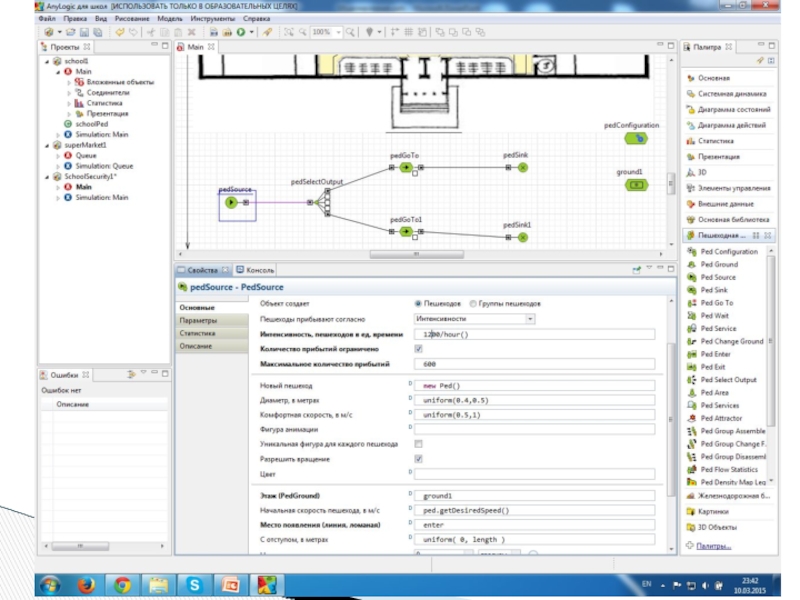Enable unique animation shape per pedestrian
This screenshot has width=800, height=600.
pos(418,443)
